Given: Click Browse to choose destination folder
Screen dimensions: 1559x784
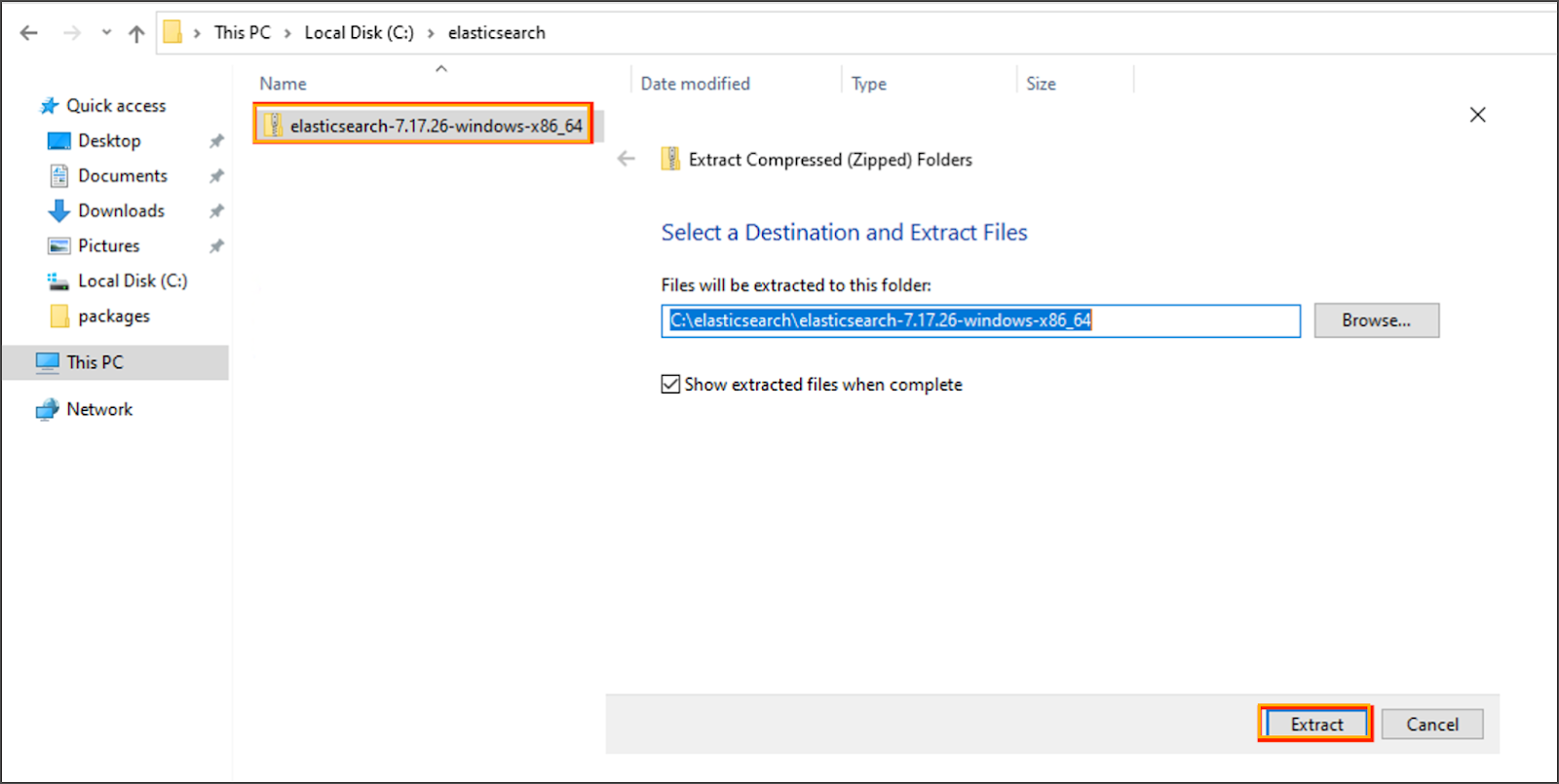Looking at the screenshot, I should [x=1375, y=320].
